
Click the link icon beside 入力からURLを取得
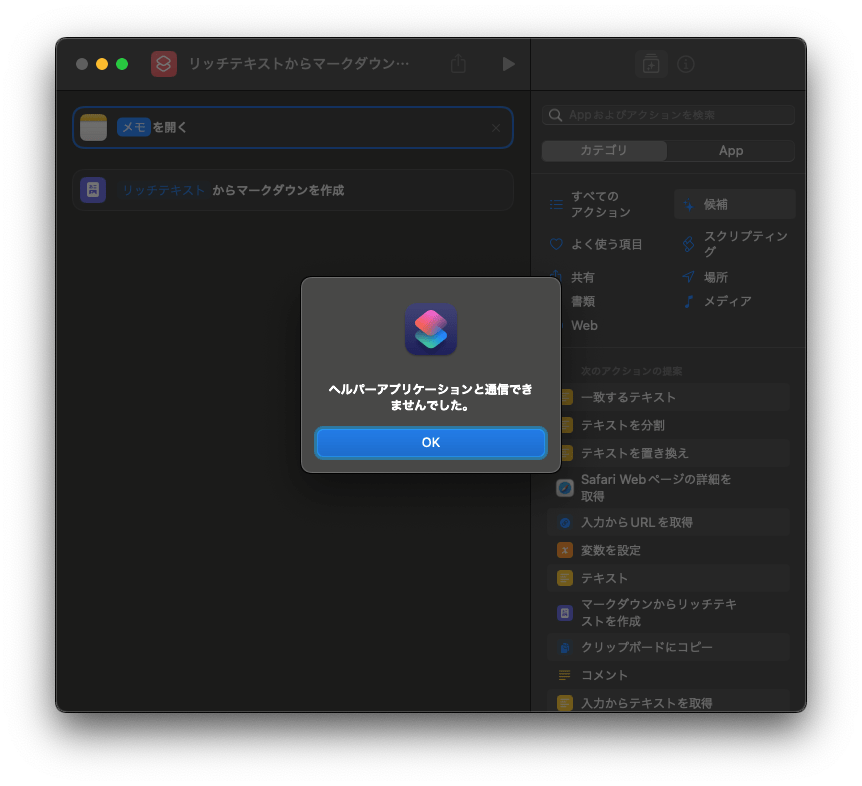565,523
